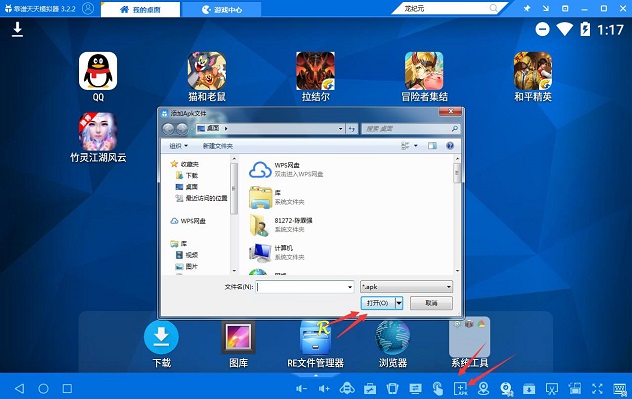Viewport: 632px width, 399px height.
Task: Click the install APK icon
Action: tap(461, 389)
